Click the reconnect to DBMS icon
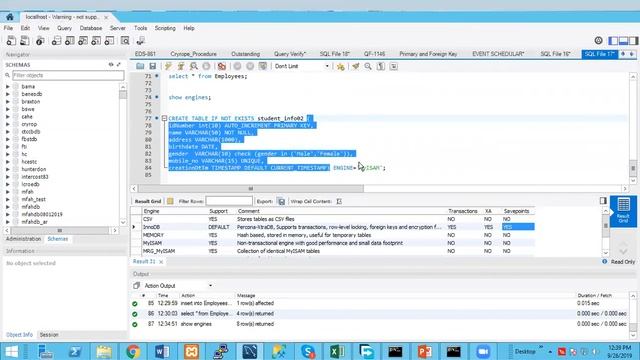The width and height of the screenshot is (640, 360). 140,40
